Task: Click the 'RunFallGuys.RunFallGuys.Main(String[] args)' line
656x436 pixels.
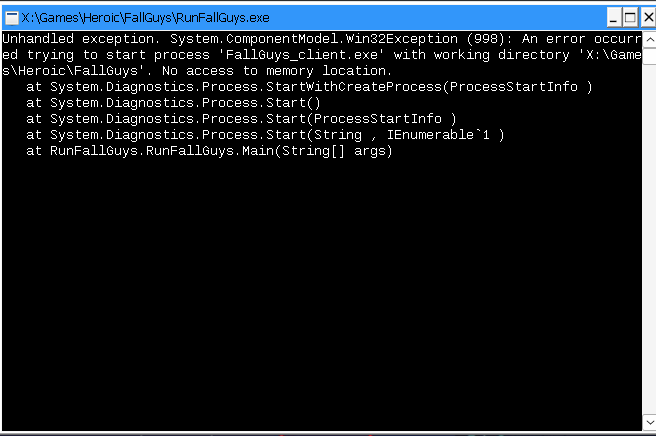Action: click(x=208, y=150)
